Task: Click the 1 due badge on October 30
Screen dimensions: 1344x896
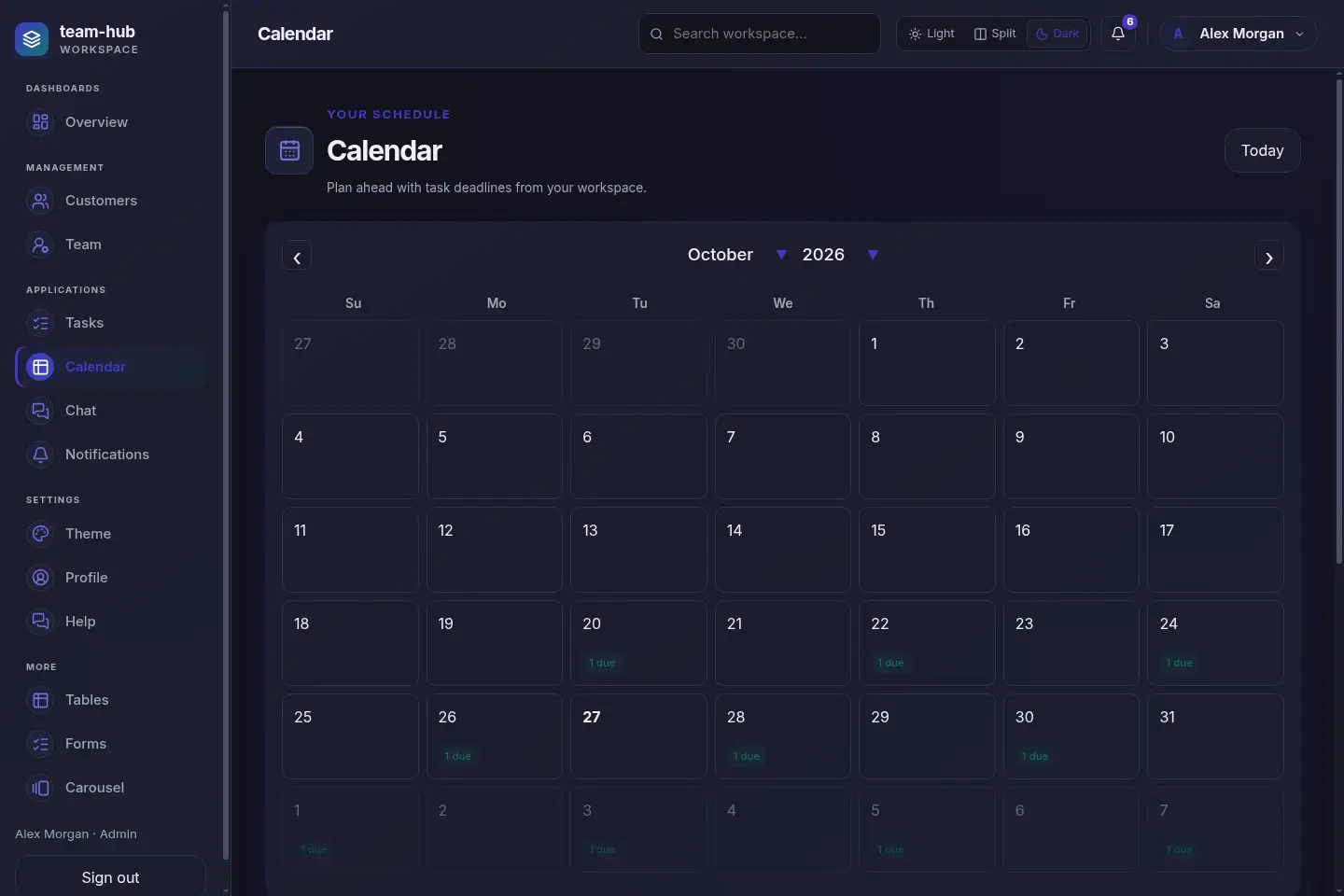Action: pyautogui.click(x=1035, y=756)
